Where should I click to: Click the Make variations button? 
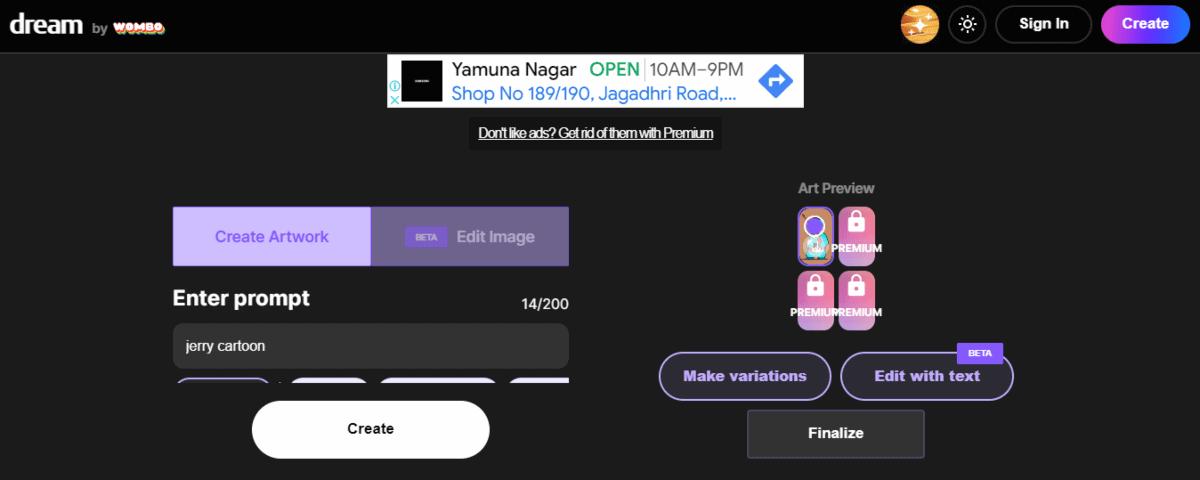[x=744, y=376]
